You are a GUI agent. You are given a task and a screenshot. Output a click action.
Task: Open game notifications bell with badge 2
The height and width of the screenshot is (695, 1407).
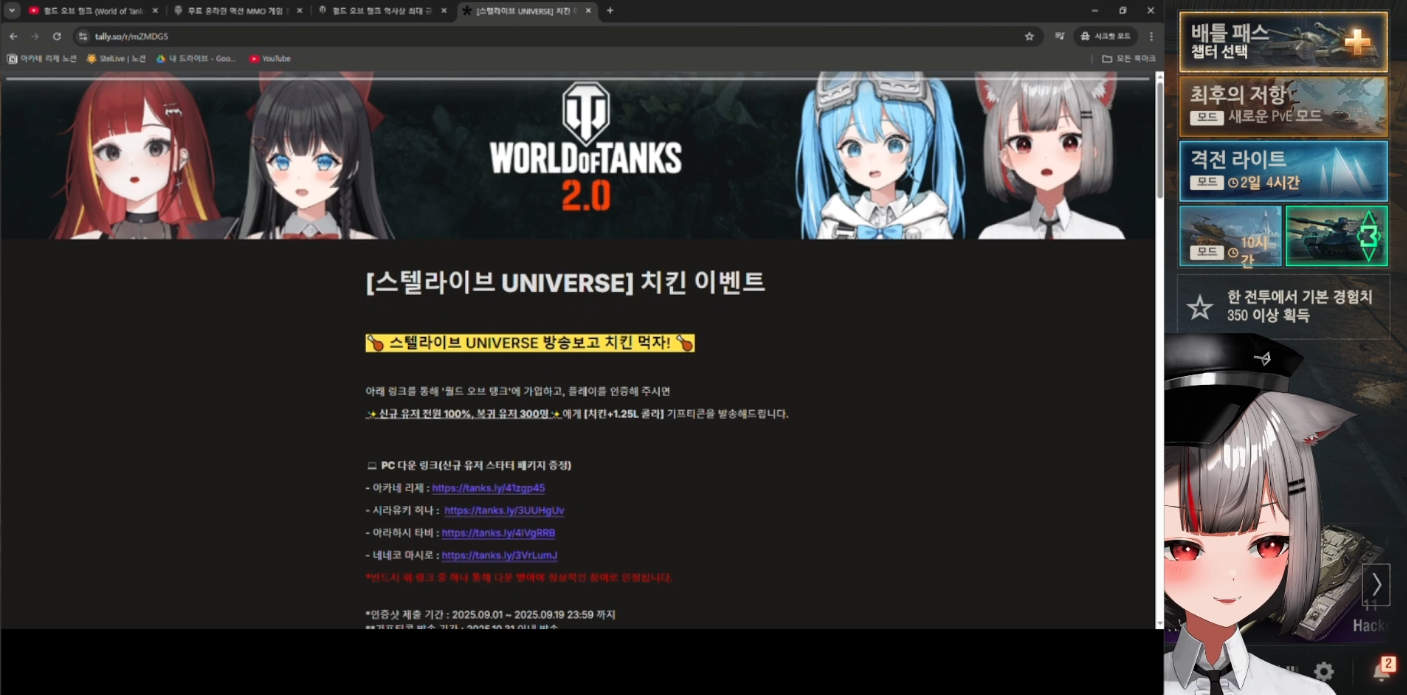(1383, 670)
